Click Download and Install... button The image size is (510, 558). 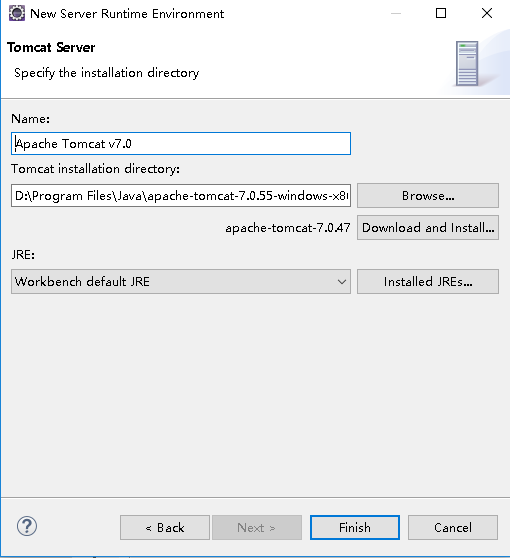[x=428, y=227]
